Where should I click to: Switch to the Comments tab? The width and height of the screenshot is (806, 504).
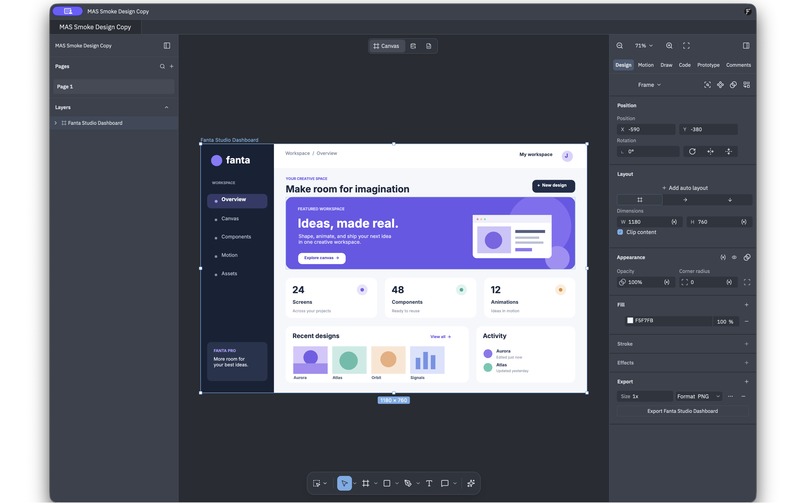point(738,65)
